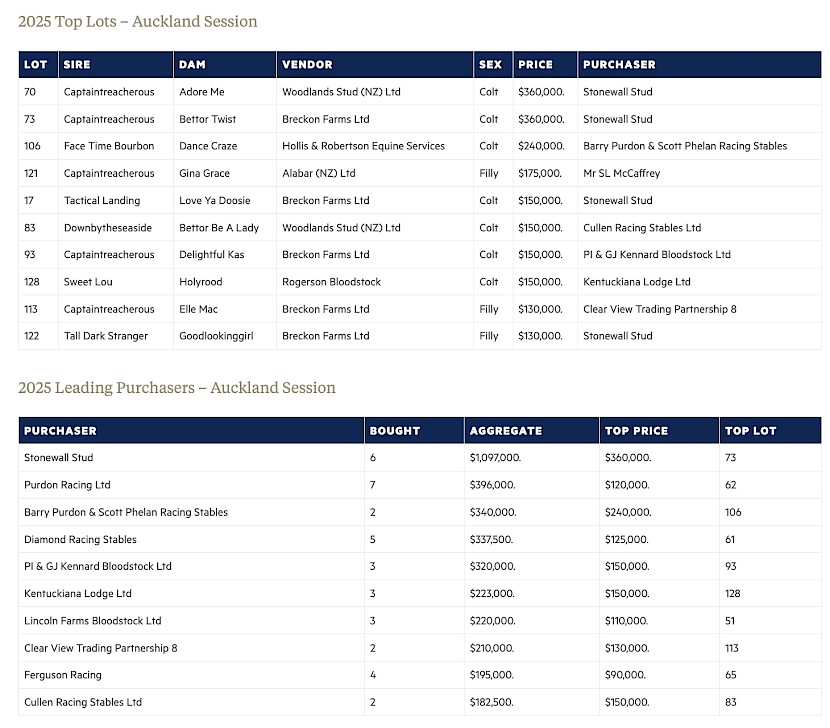Select the '$220,000.' aggregate value
This screenshot has width=830, height=728.
(x=492, y=621)
